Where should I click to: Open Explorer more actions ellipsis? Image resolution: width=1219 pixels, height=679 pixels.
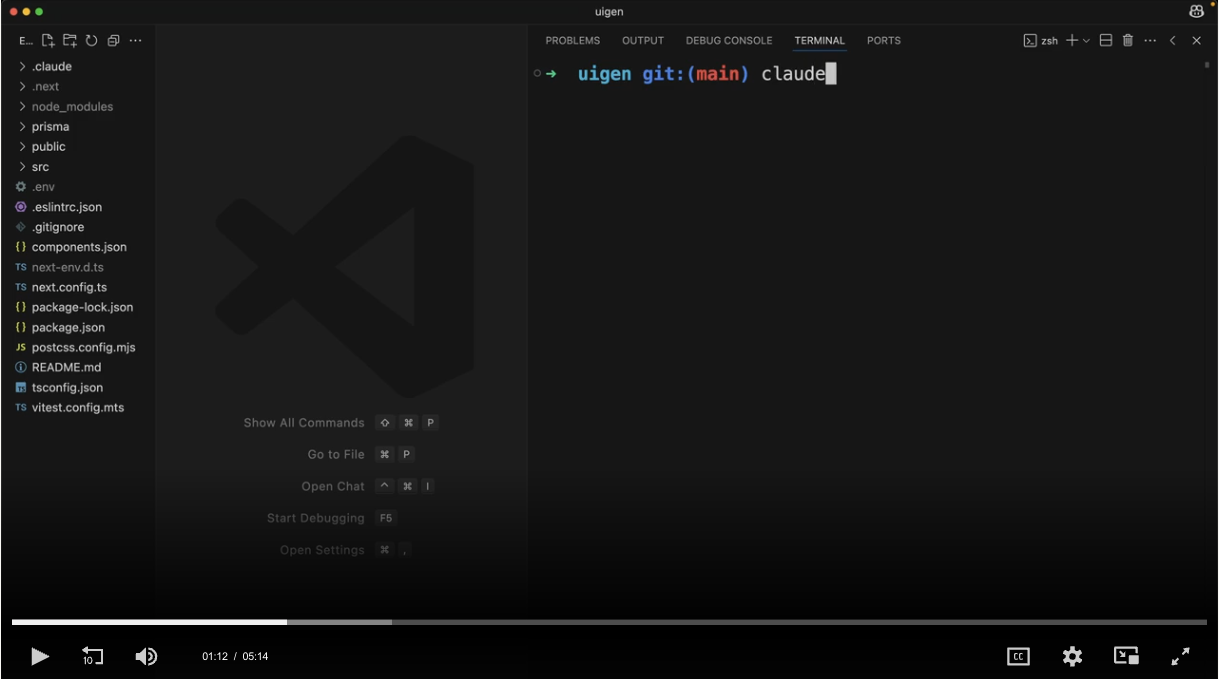[136, 41]
